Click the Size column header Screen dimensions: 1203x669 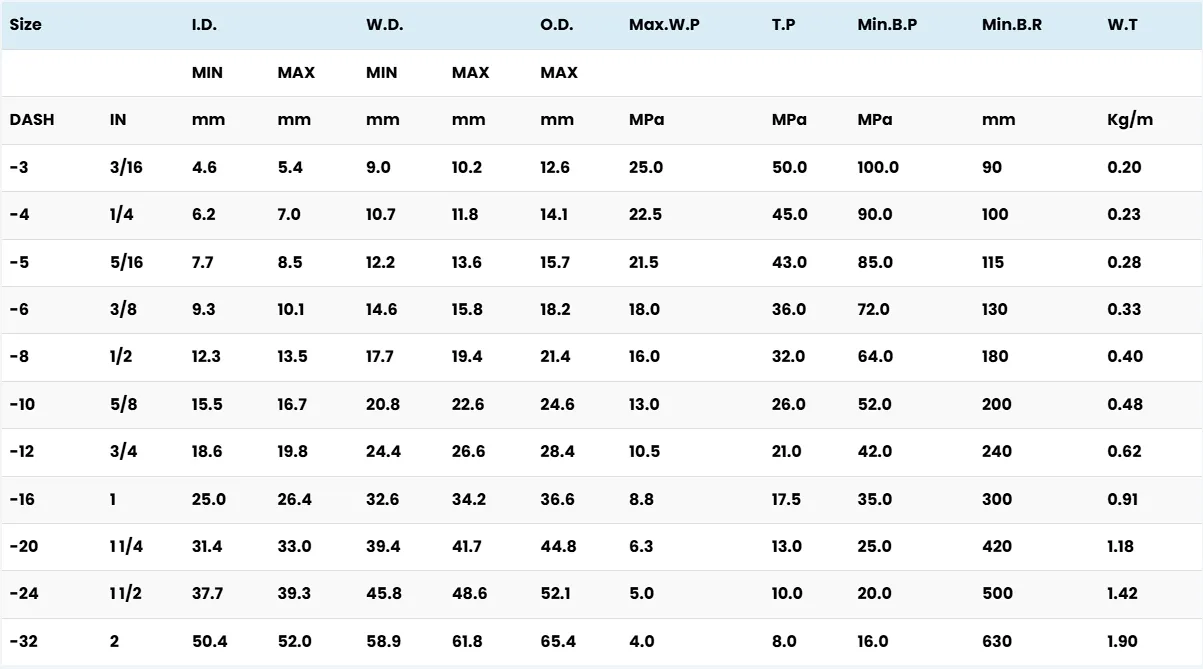[x=26, y=25]
